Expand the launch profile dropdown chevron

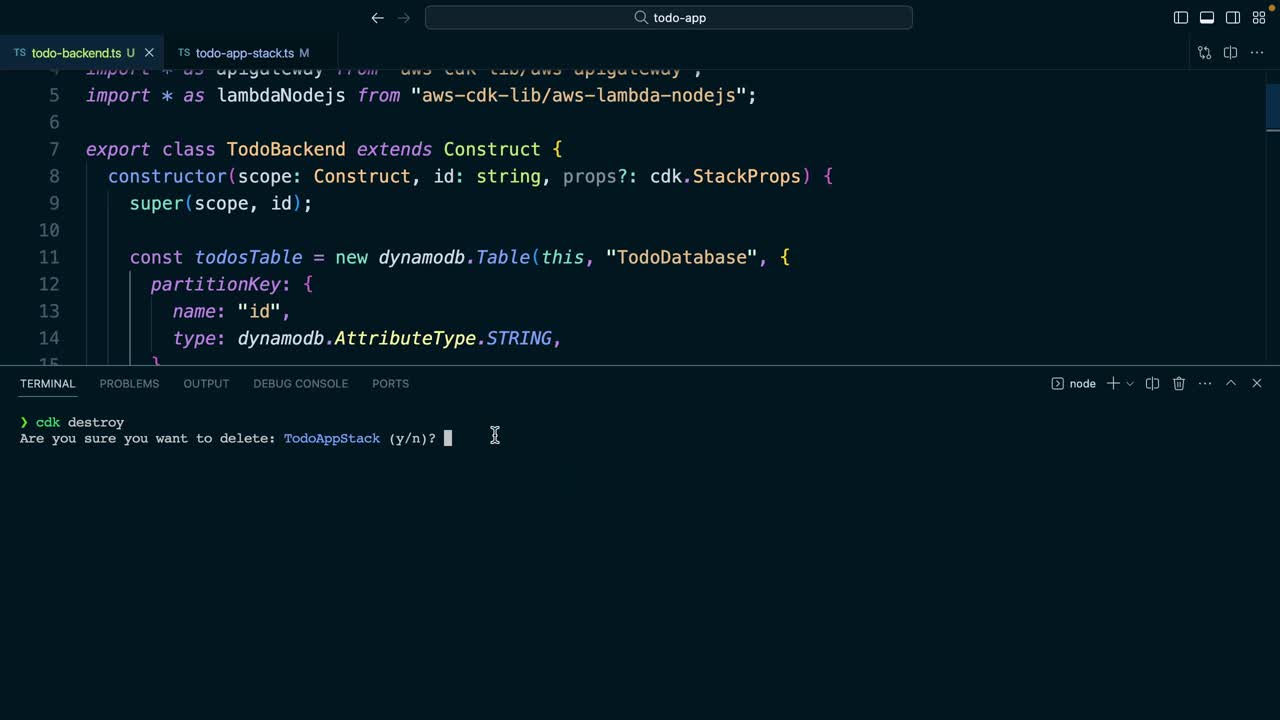point(1130,384)
